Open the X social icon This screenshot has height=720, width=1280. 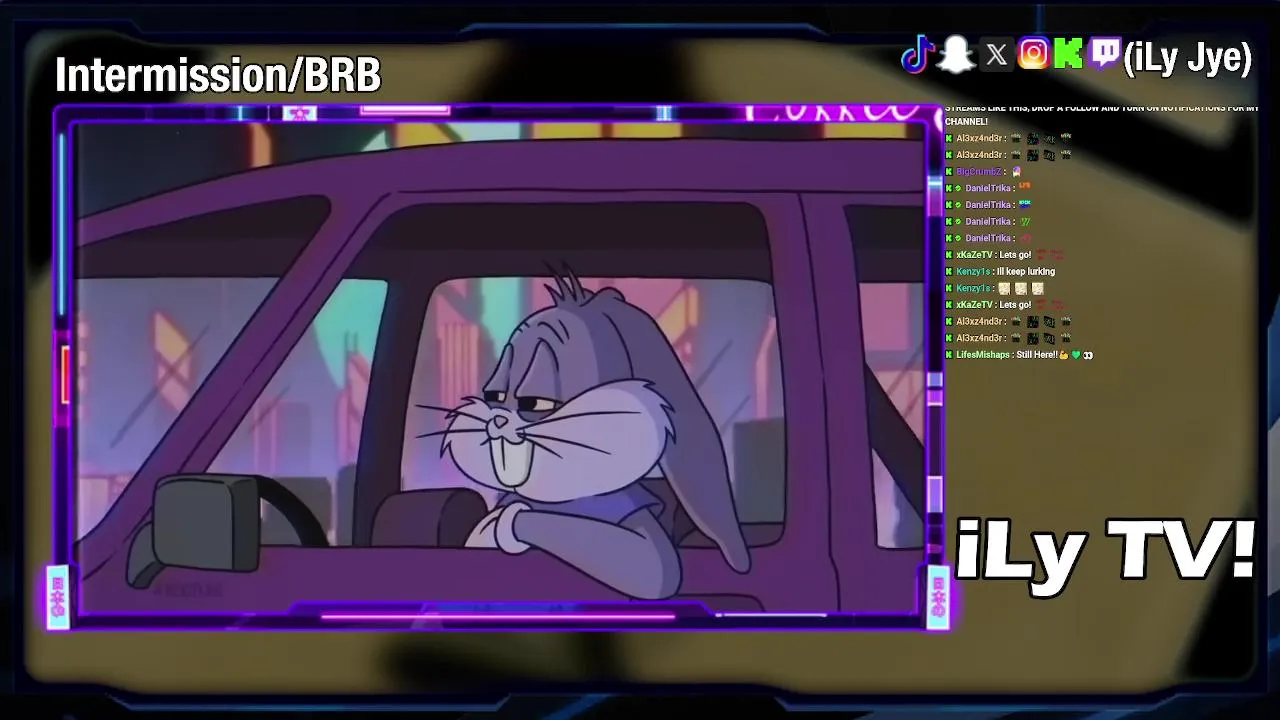click(996, 55)
